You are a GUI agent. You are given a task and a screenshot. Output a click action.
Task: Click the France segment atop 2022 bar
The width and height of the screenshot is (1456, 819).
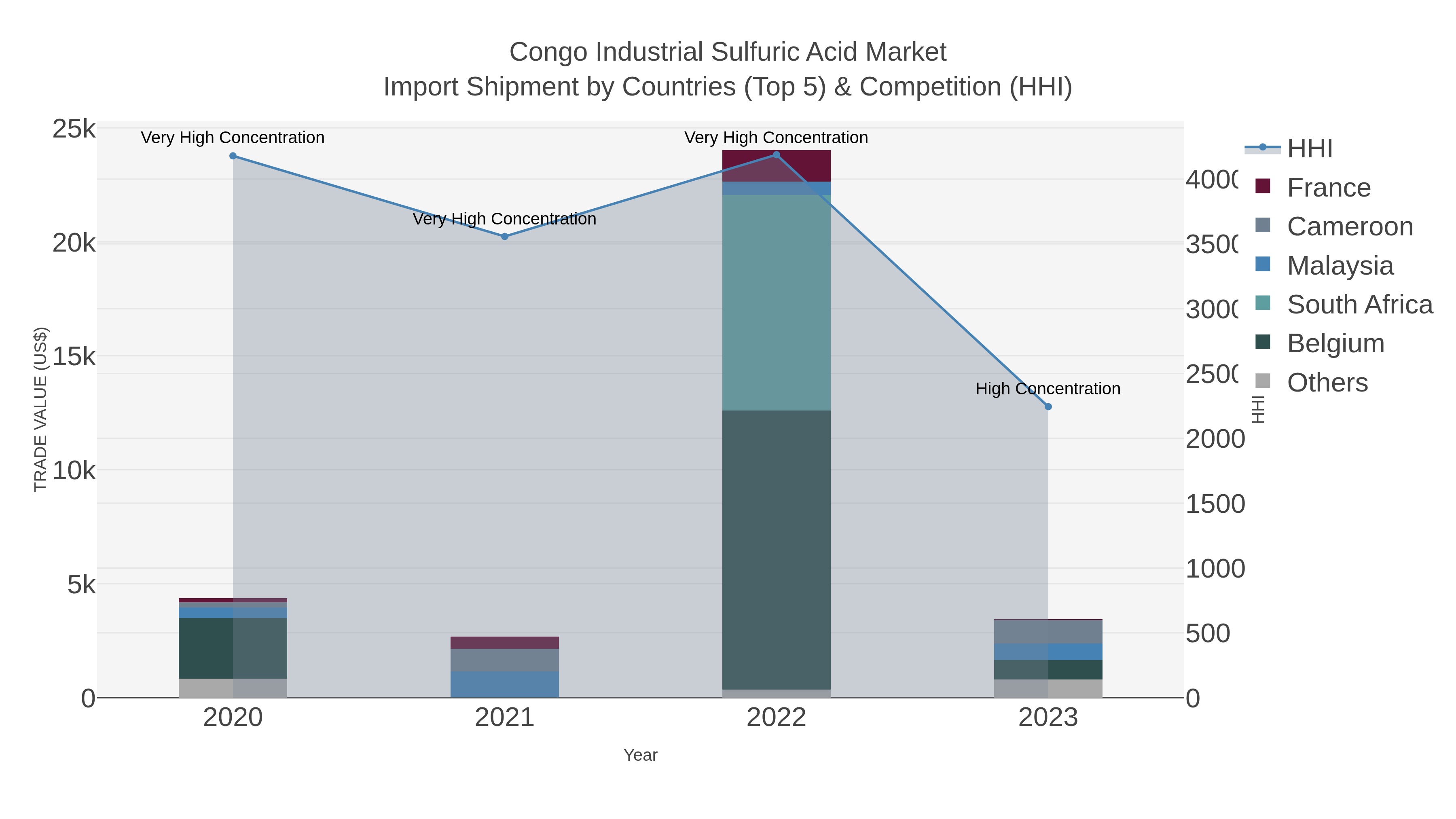click(x=776, y=166)
